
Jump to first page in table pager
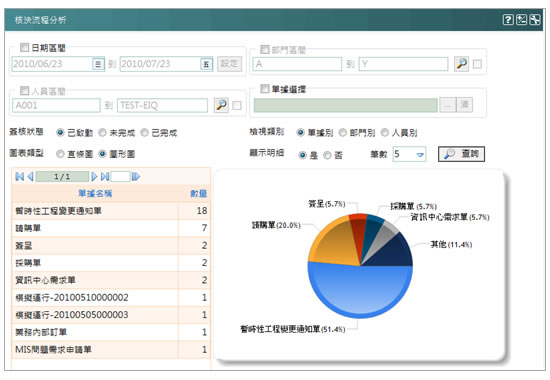pos(20,177)
